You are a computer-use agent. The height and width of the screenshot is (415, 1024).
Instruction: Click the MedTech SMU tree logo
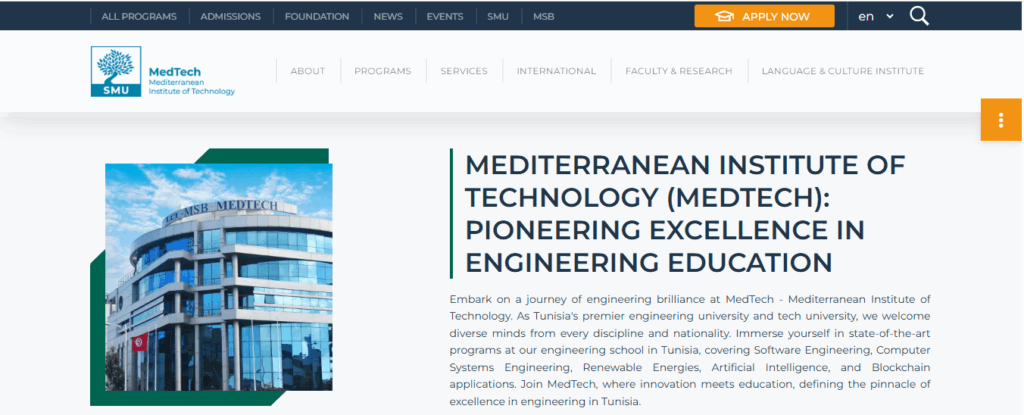click(x=116, y=71)
